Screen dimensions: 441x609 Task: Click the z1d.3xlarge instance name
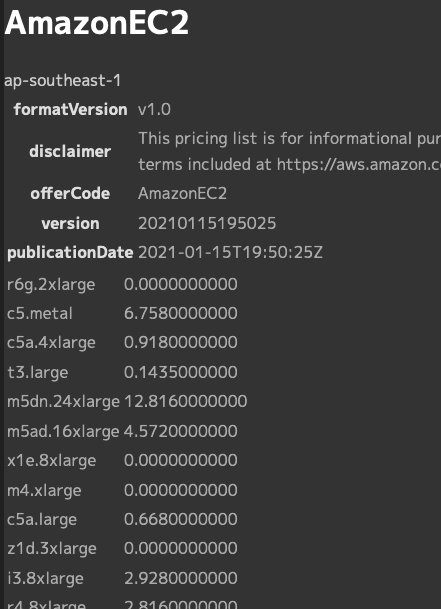pos(52,548)
